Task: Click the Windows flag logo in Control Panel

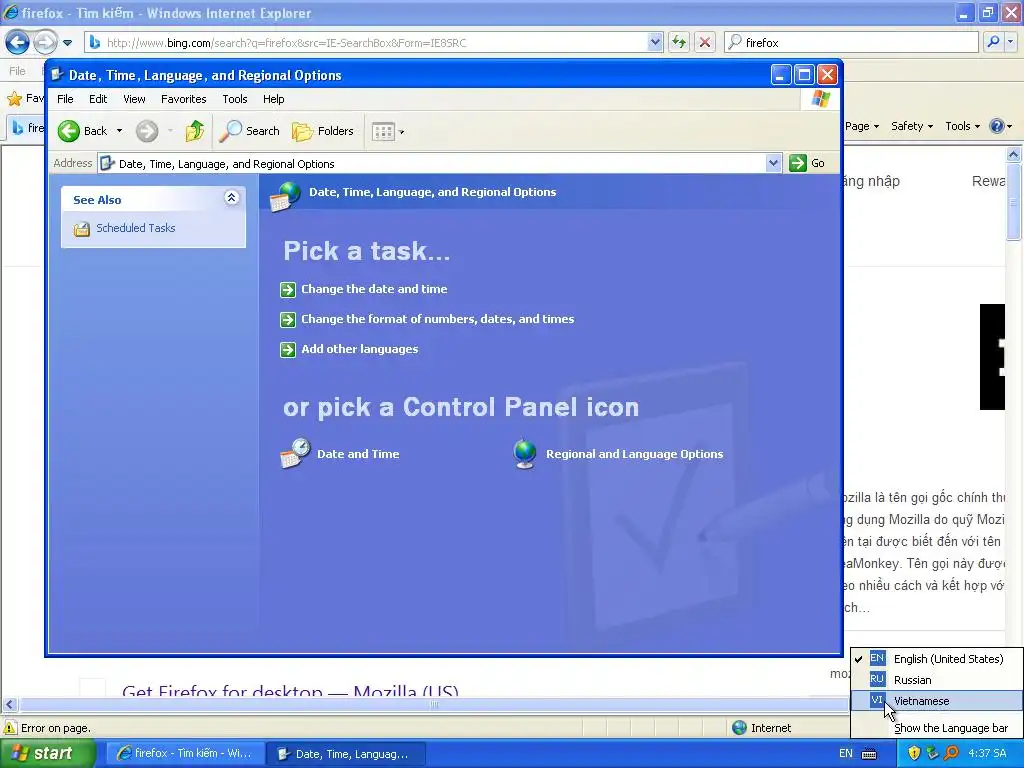Action: tap(820, 99)
